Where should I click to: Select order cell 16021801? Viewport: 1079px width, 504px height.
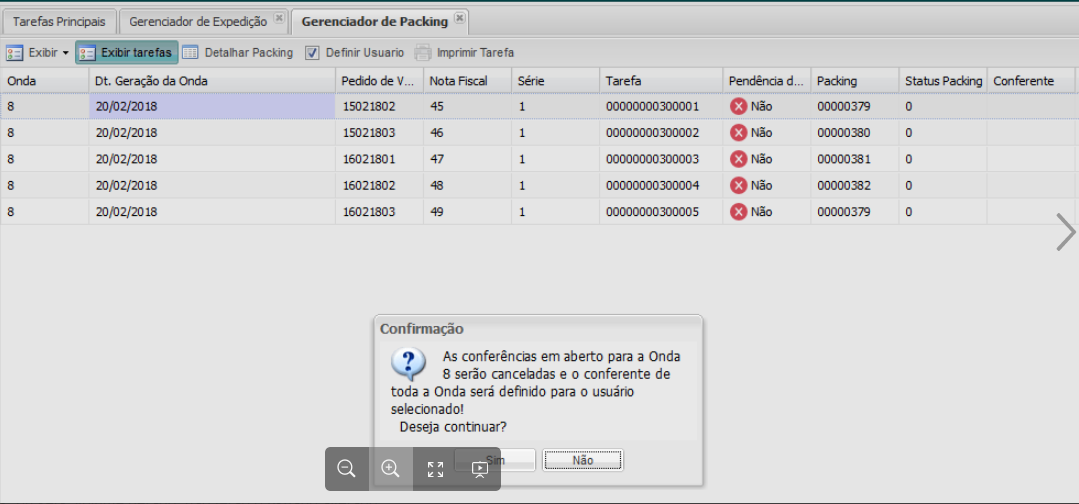coord(379,159)
